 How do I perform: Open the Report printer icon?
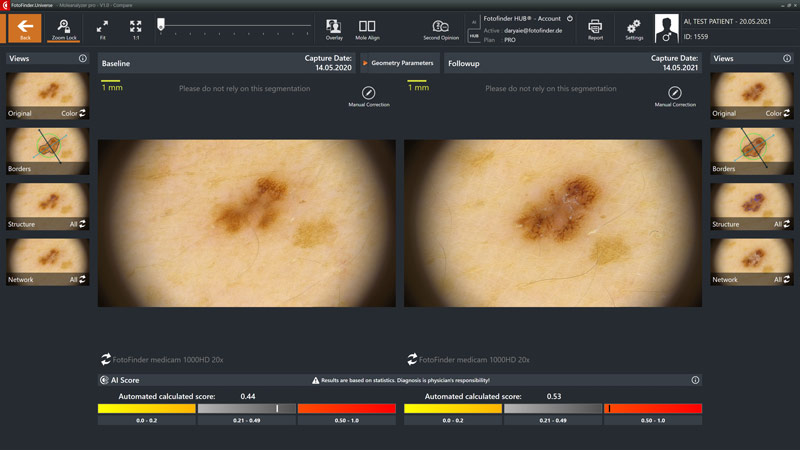[x=595, y=29]
